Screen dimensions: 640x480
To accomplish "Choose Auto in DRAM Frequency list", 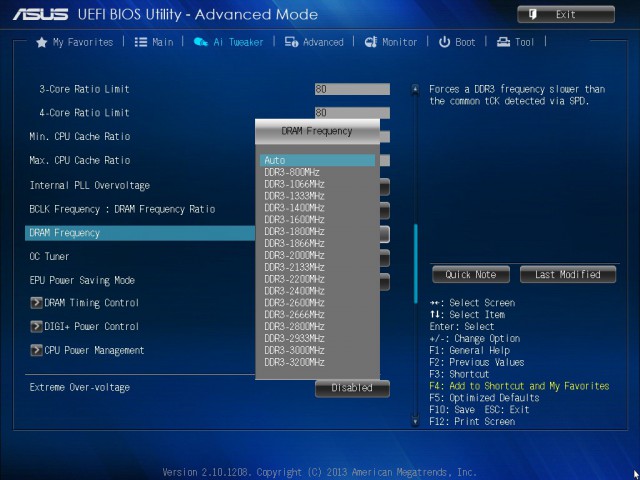I will [317, 160].
